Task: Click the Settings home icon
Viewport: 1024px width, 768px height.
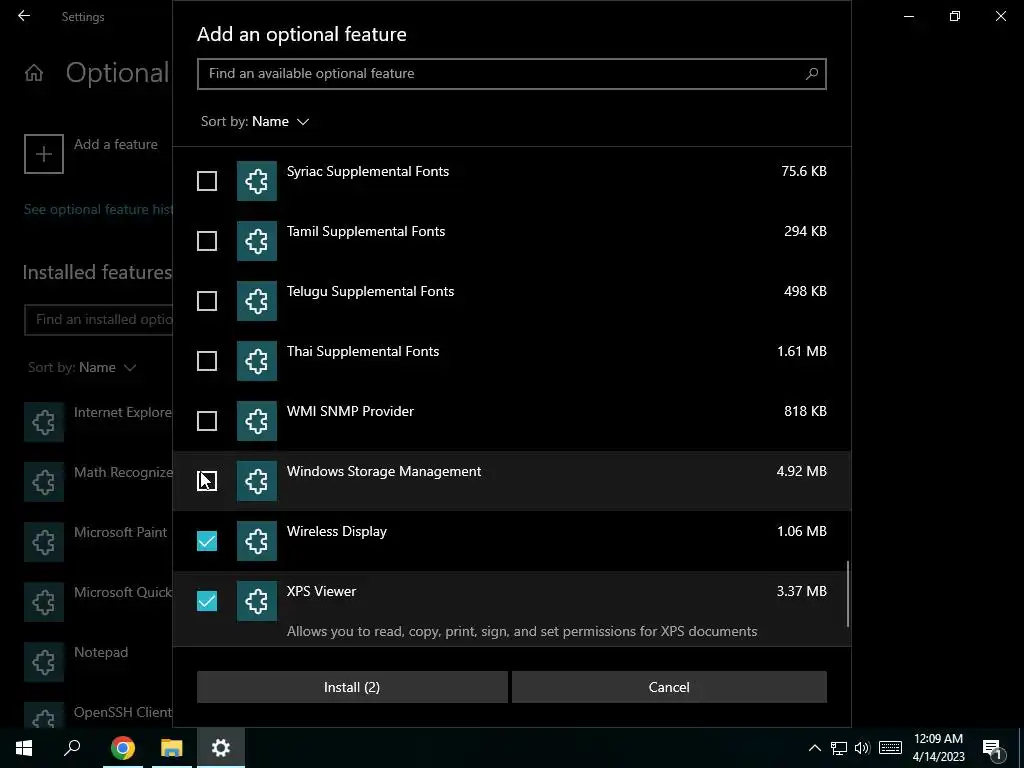Action: pos(34,73)
